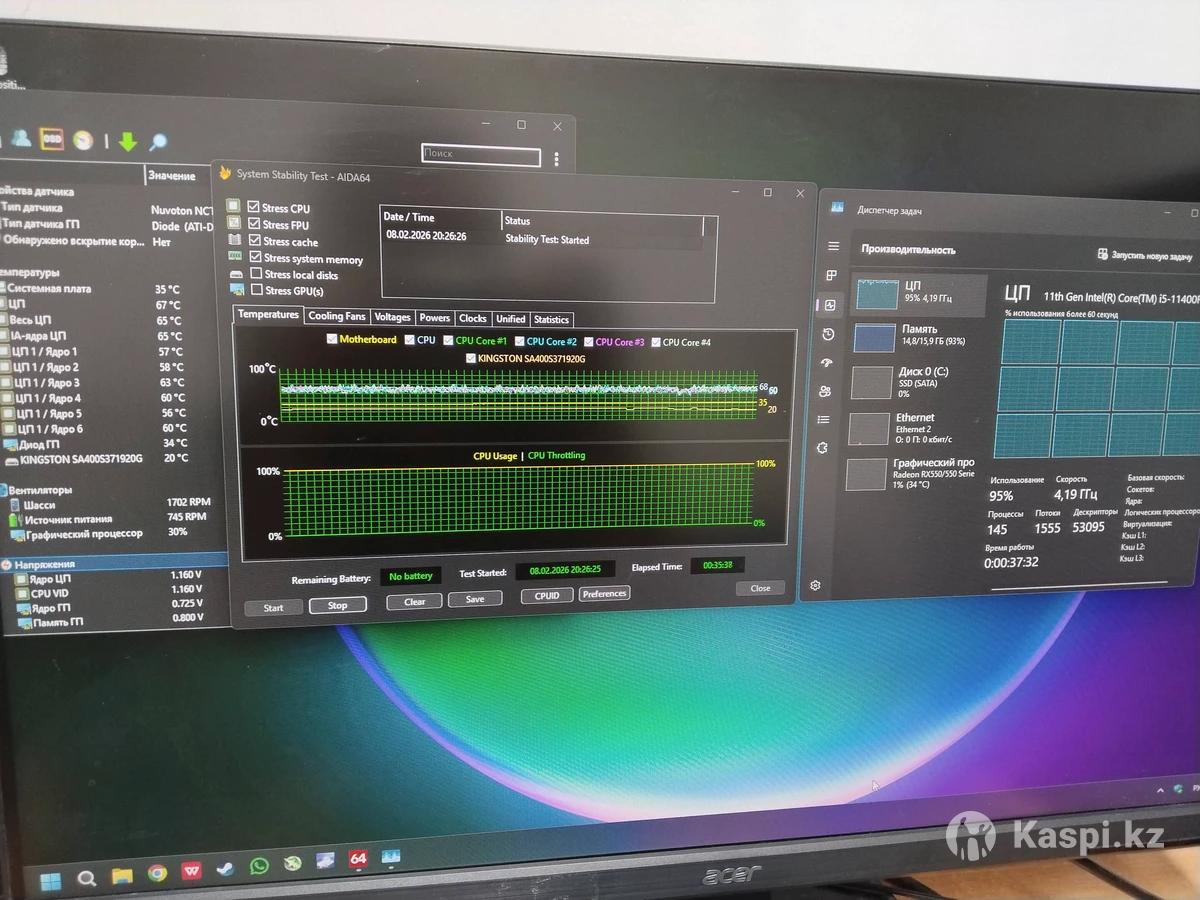1200x900 pixels.
Task: Click the green download arrow in AIDA64 toolbar
Action: (x=127, y=141)
